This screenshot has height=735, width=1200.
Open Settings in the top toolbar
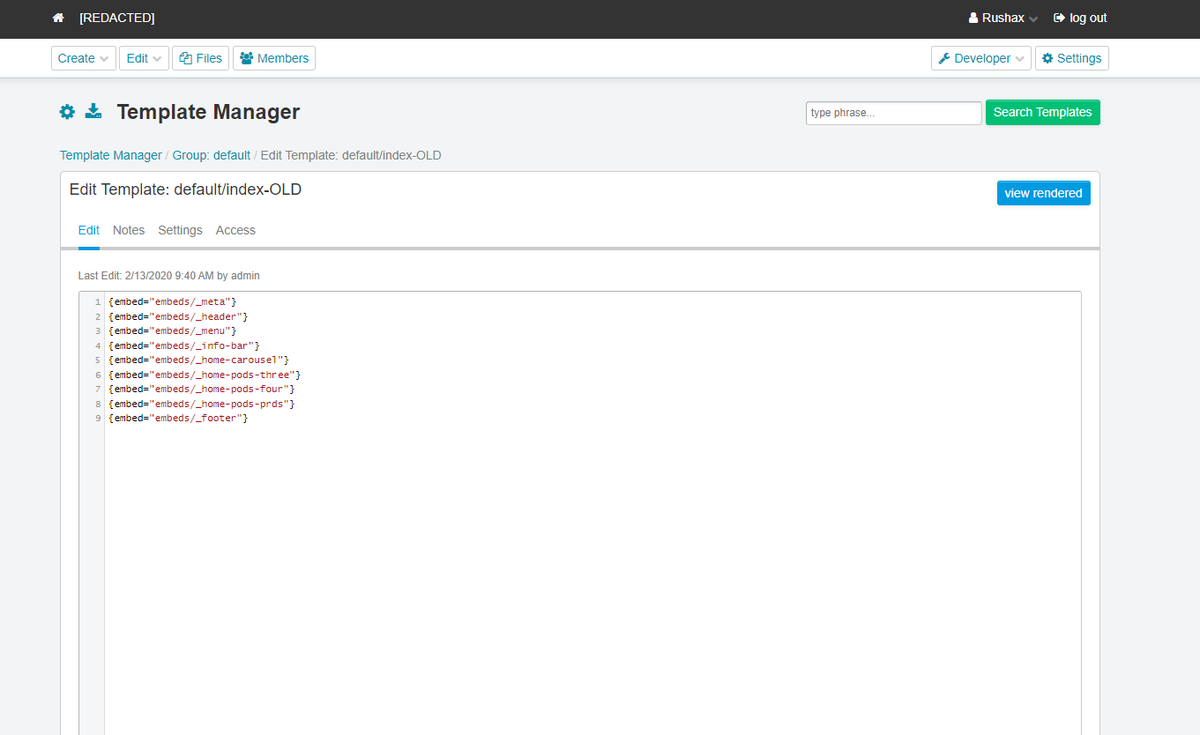click(1072, 58)
